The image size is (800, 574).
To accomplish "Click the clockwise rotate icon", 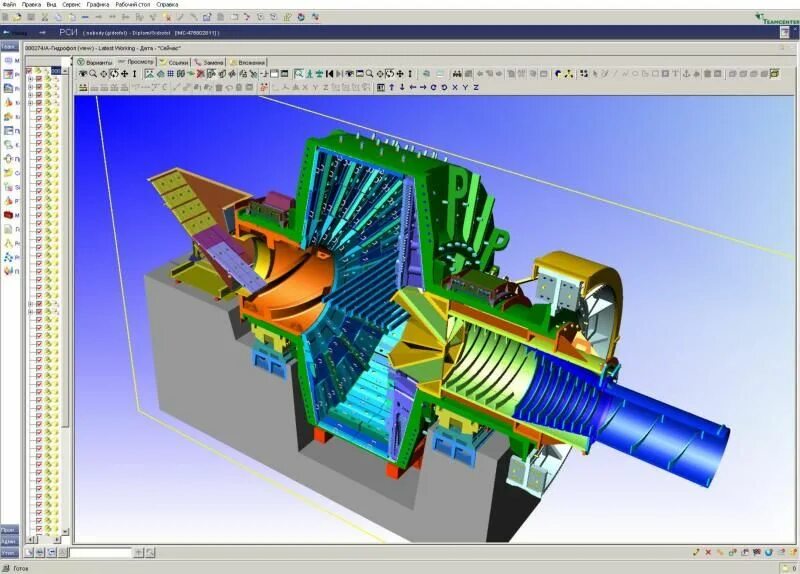I will [434, 88].
